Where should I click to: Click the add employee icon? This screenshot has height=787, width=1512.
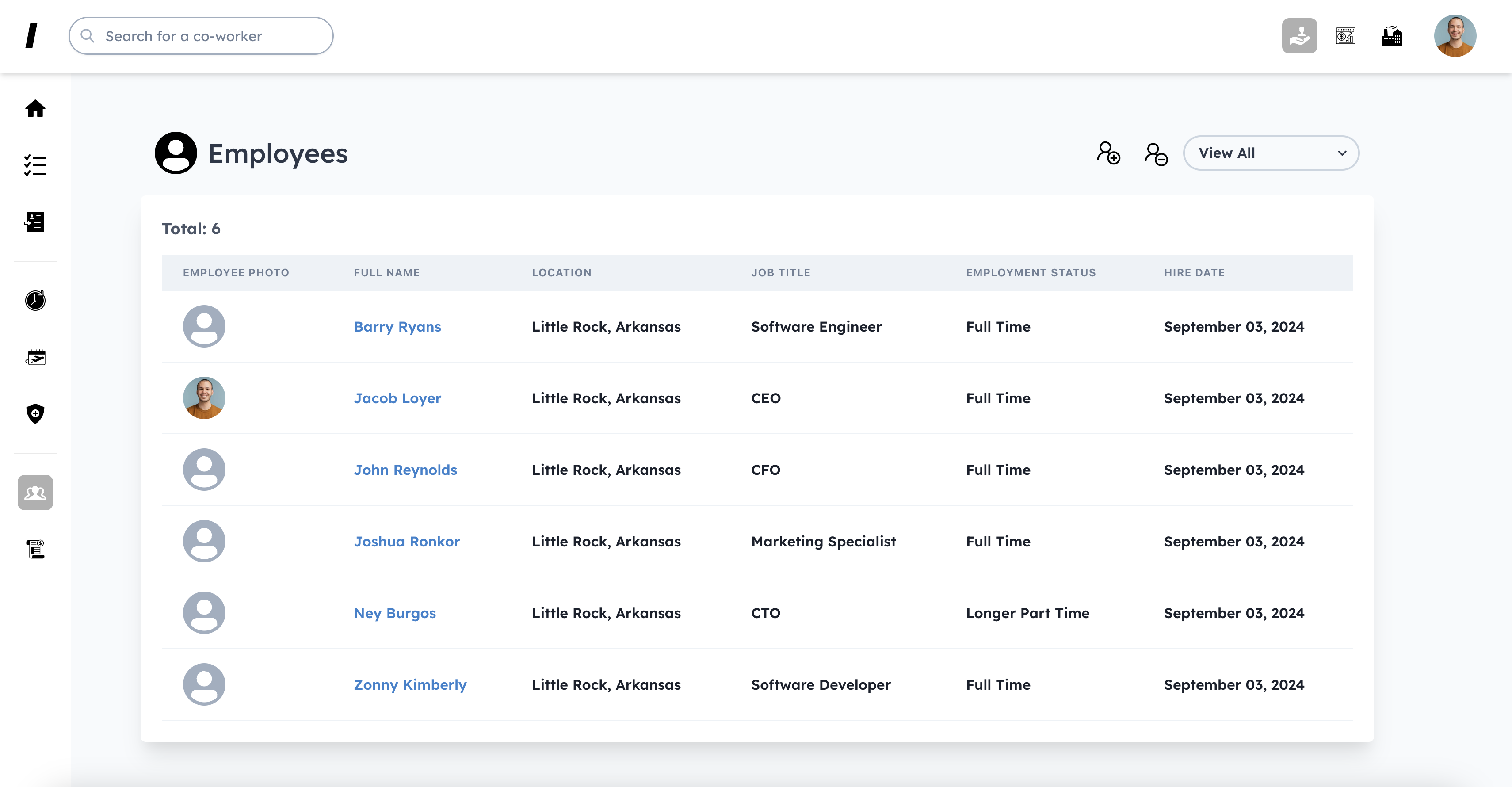tap(1108, 153)
